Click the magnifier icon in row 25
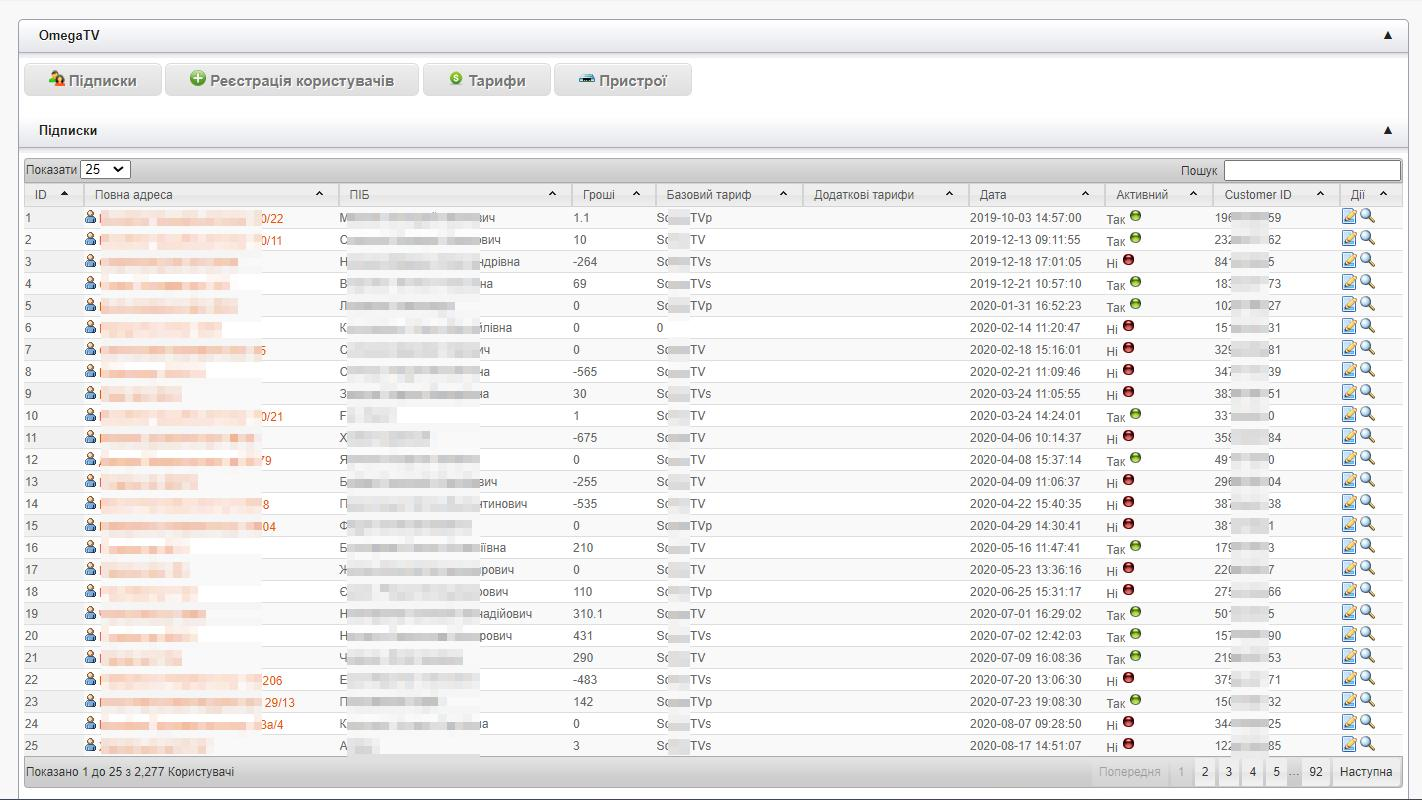 [1367, 744]
